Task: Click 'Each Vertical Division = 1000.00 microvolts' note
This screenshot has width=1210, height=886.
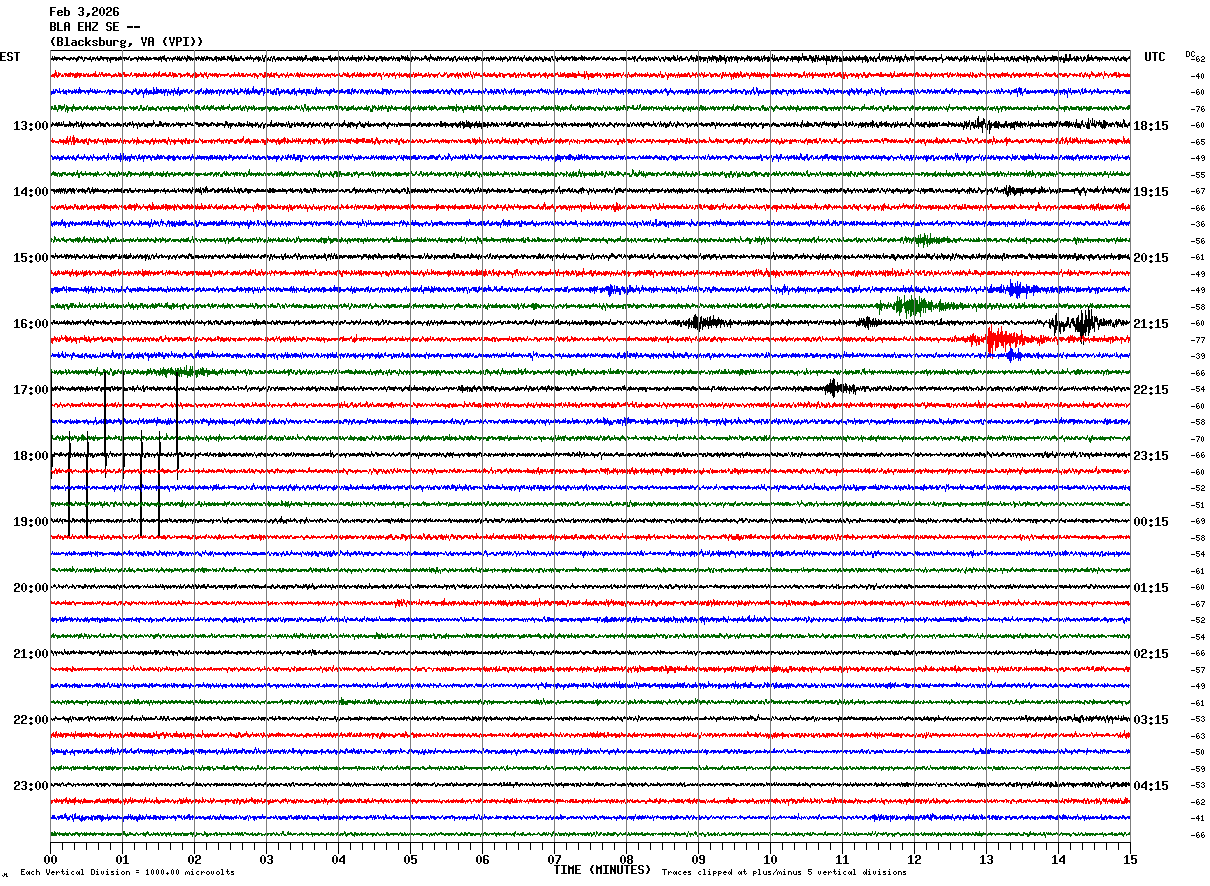Action: pyautogui.click(x=127, y=873)
